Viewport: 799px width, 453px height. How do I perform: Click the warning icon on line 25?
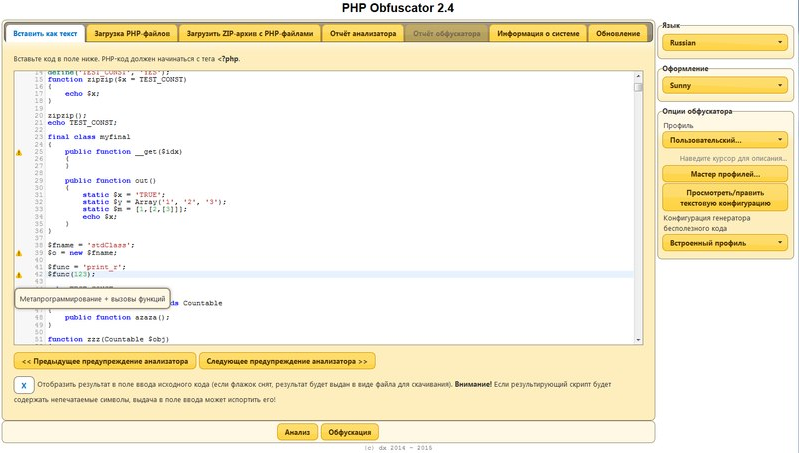click(x=18, y=152)
